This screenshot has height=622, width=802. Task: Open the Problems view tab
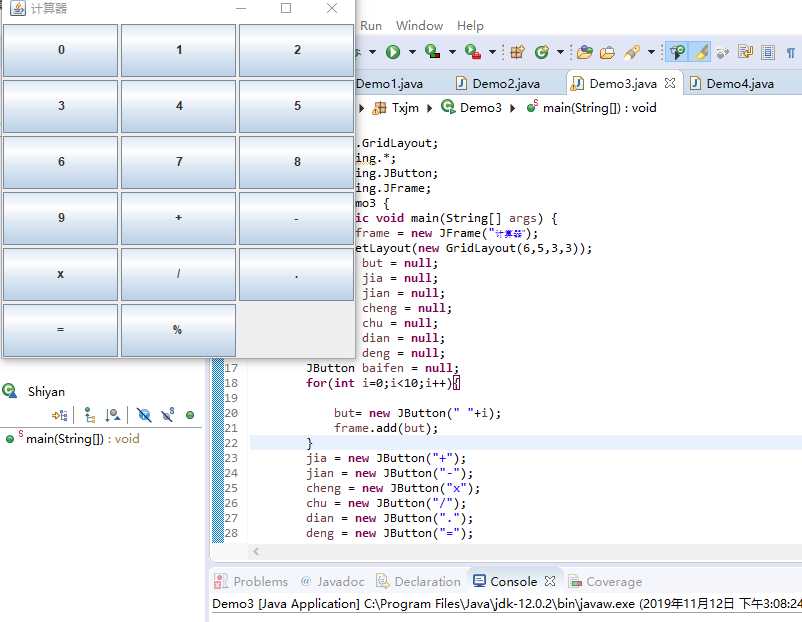tap(251, 582)
